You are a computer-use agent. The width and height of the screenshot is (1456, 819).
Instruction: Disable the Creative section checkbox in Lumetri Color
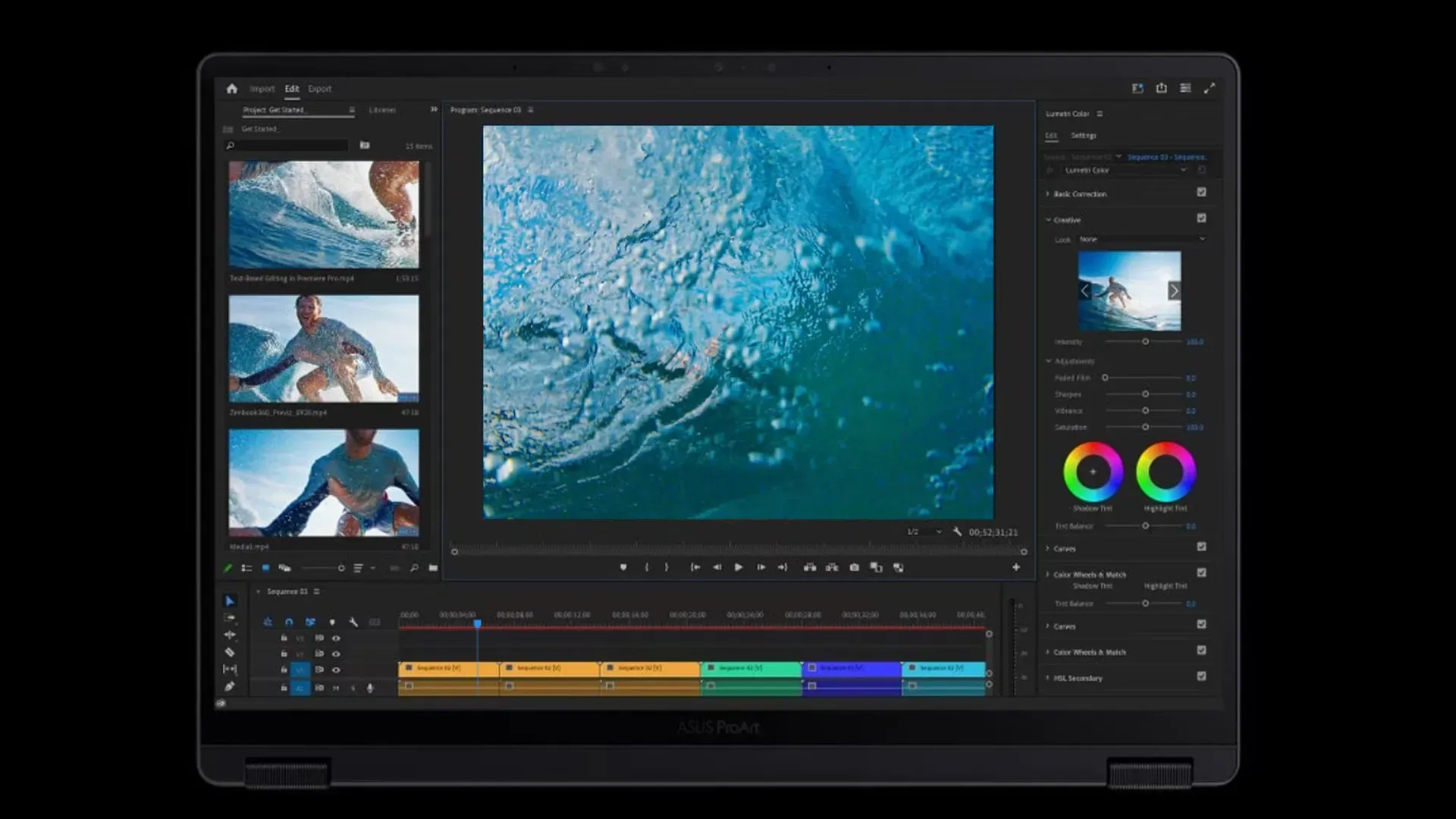pos(1200,218)
